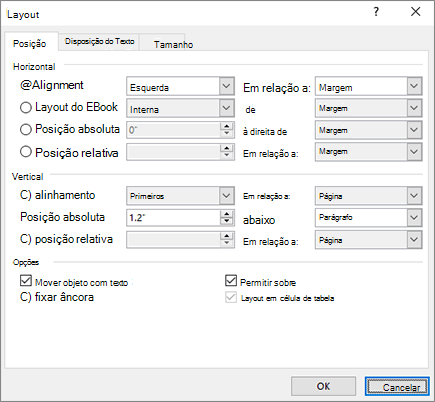435x402 pixels.
Task: Toggle Mover objeto com texto checkbox
Action: [x=26, y=281]
